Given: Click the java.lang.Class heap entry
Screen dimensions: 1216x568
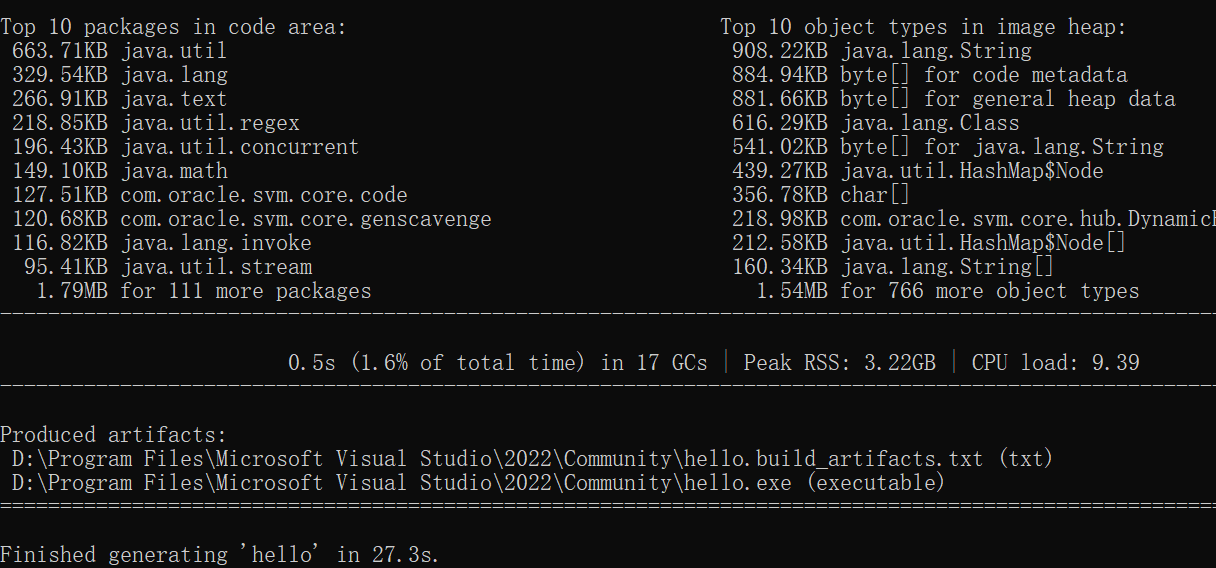Looking at the screenshot, I should tap(929, 123).
